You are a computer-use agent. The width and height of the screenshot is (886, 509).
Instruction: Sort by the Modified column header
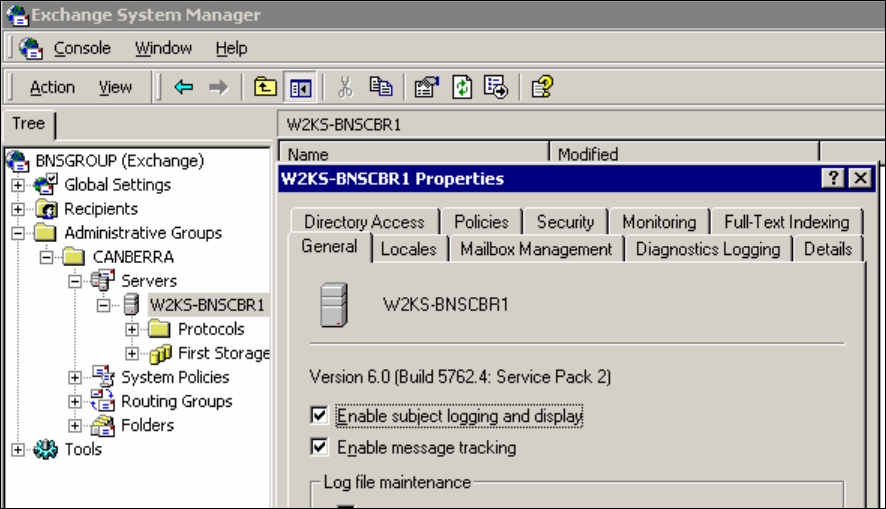pos(684,154)
